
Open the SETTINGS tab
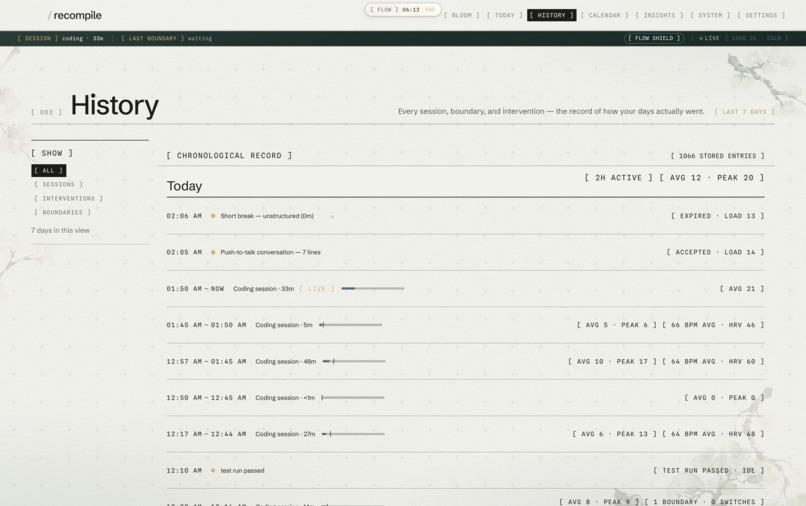click(761, 15)
